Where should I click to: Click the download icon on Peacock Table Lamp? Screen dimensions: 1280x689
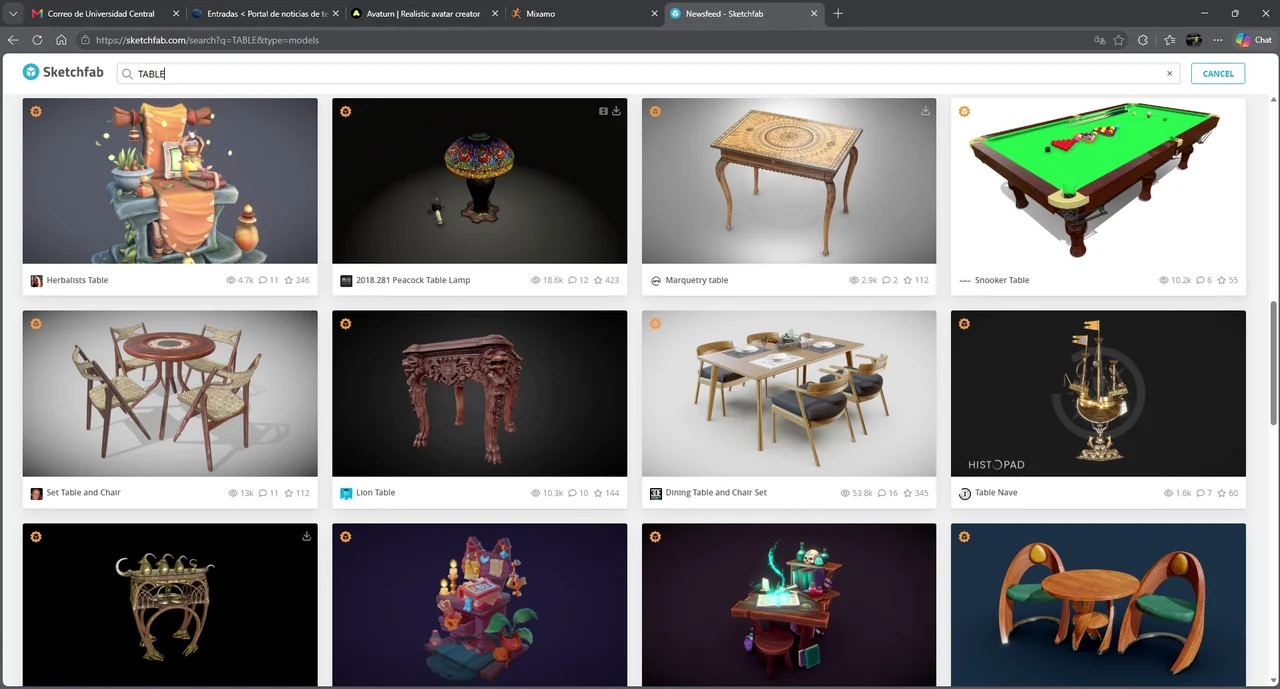pos(616,111)
